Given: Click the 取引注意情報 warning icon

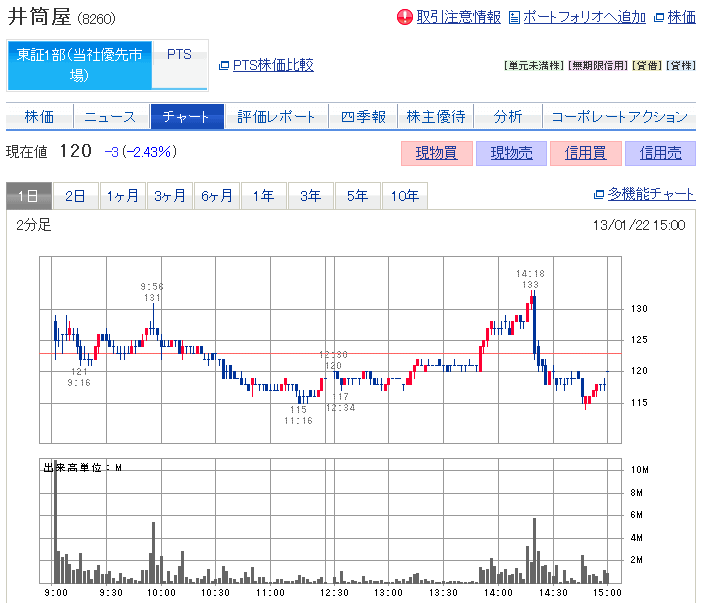Looking at the screenshot, I should tap(405, 17).
